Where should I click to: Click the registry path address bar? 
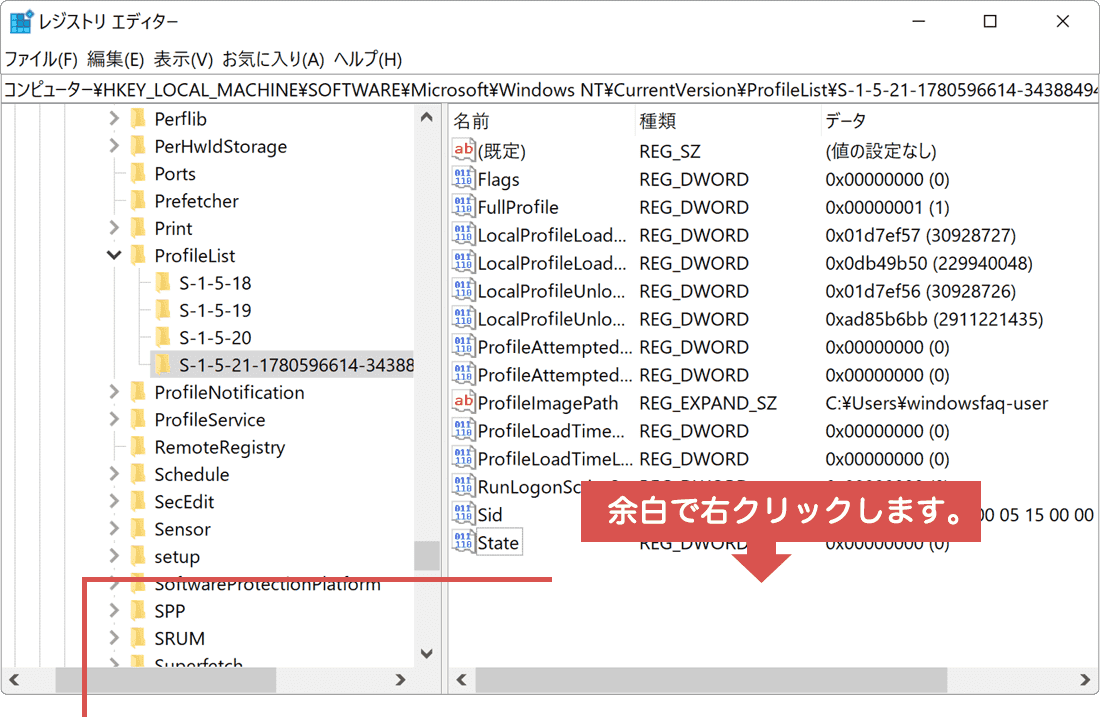[x=550, y=90]
